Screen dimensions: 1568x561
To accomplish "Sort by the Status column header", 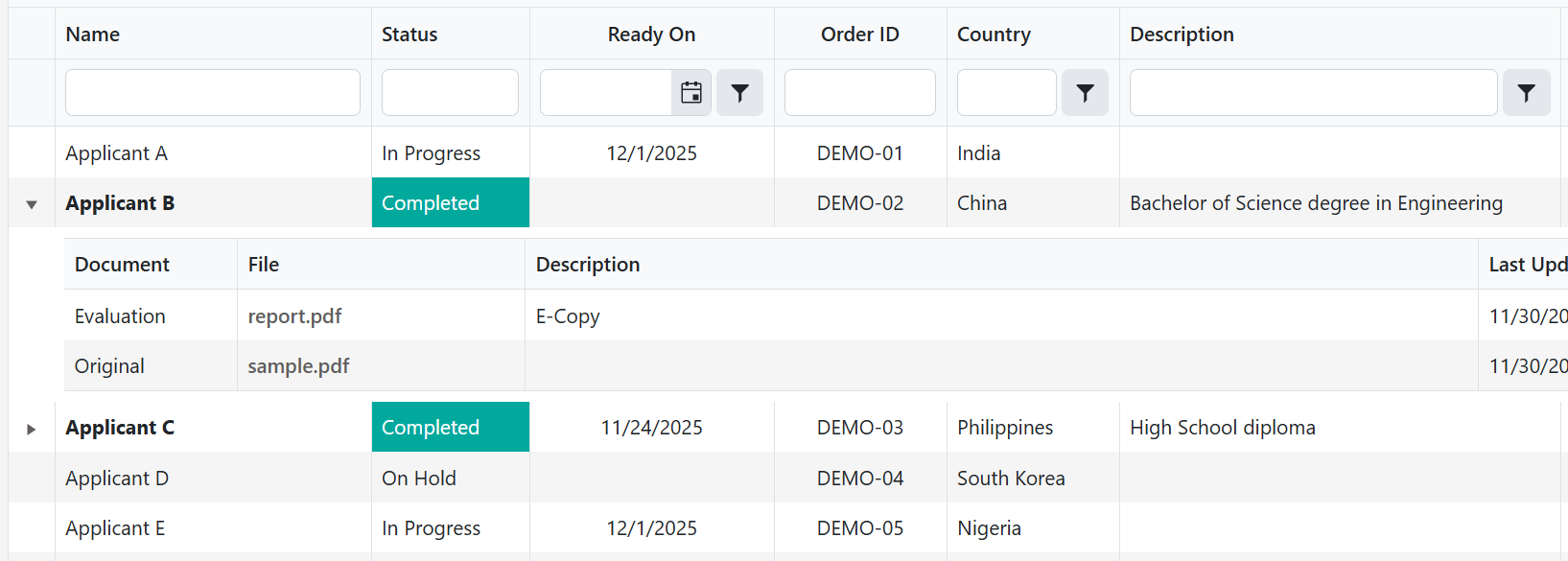I will coord(410,35).
